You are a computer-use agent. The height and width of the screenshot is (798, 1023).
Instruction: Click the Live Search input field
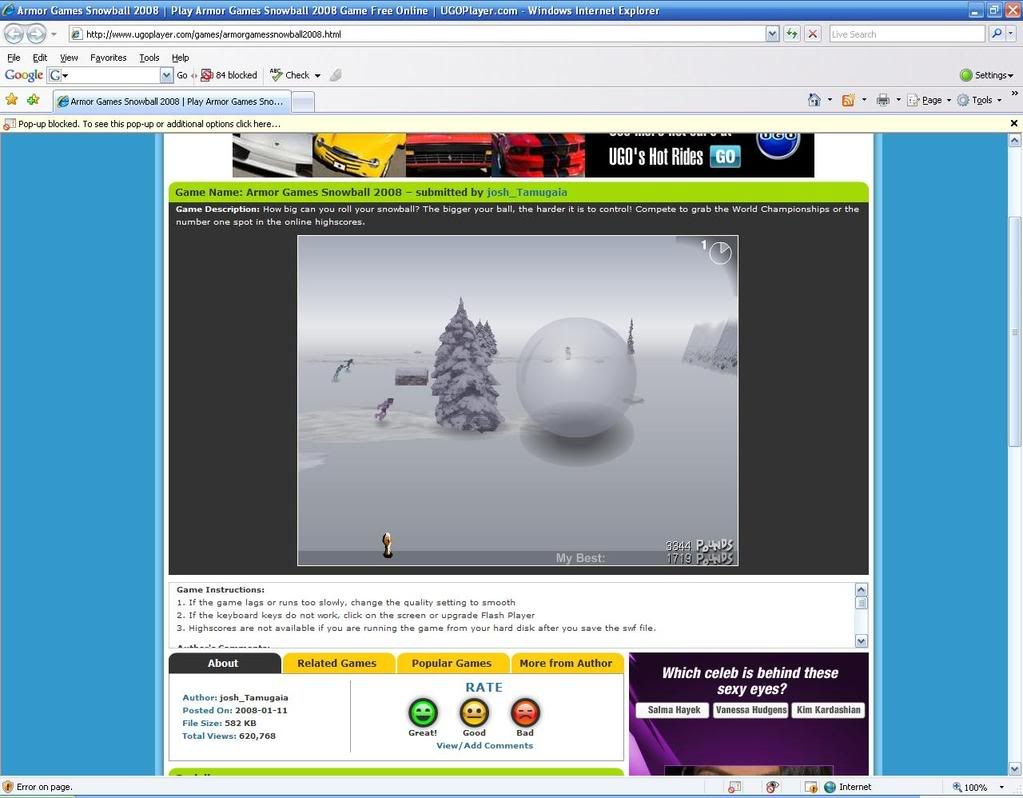(x=906, y=34)
